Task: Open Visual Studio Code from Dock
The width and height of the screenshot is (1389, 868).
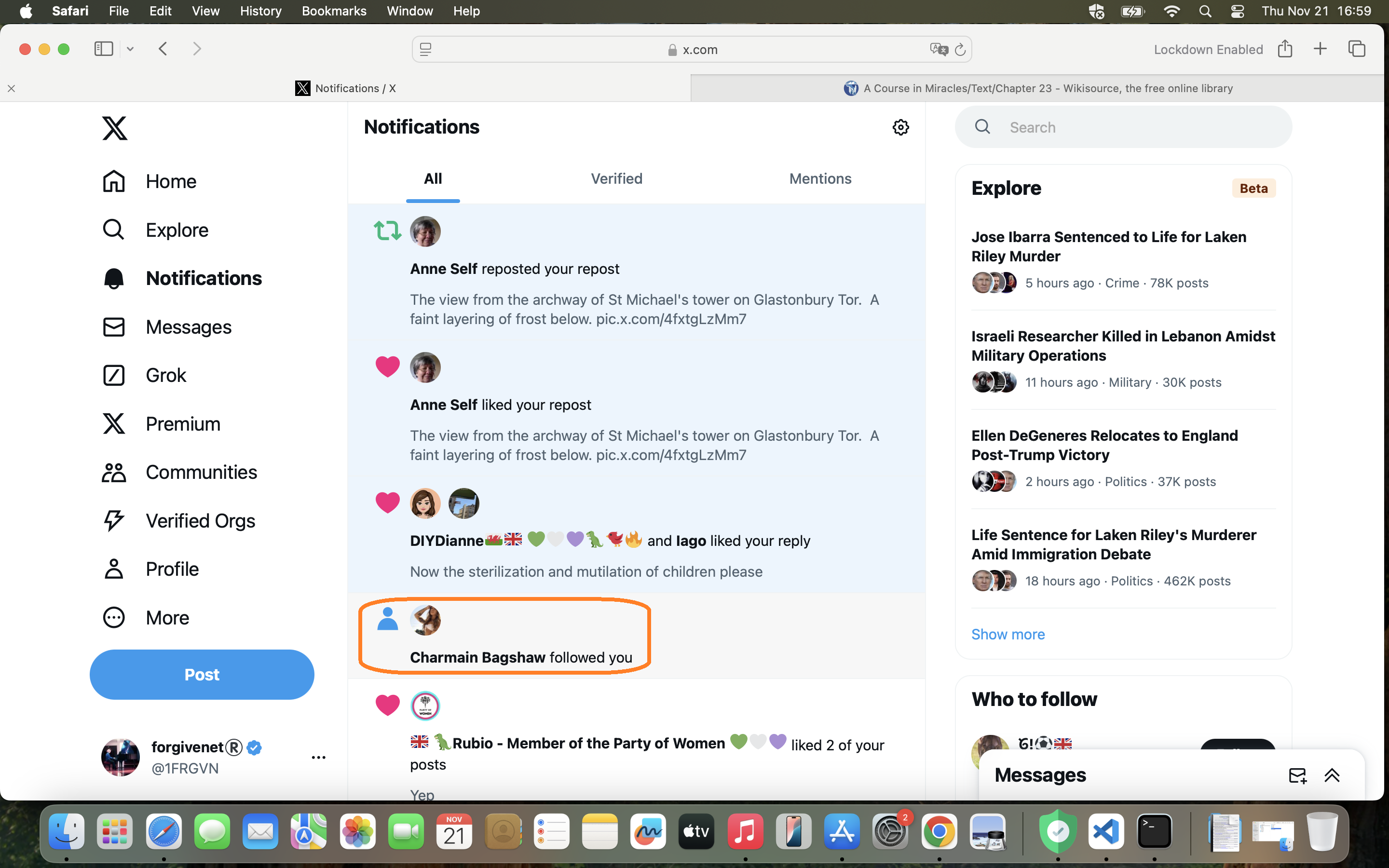Action: (1106, 831)
